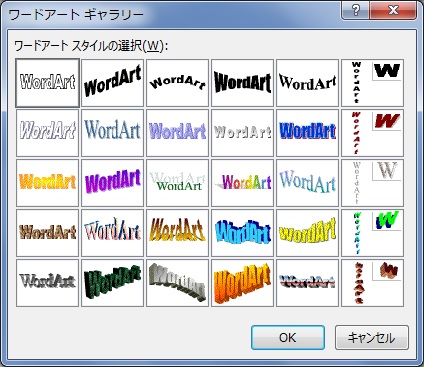Click the キャンセル button
This screenshot has width=424, height=367.
tap(372, 337)
